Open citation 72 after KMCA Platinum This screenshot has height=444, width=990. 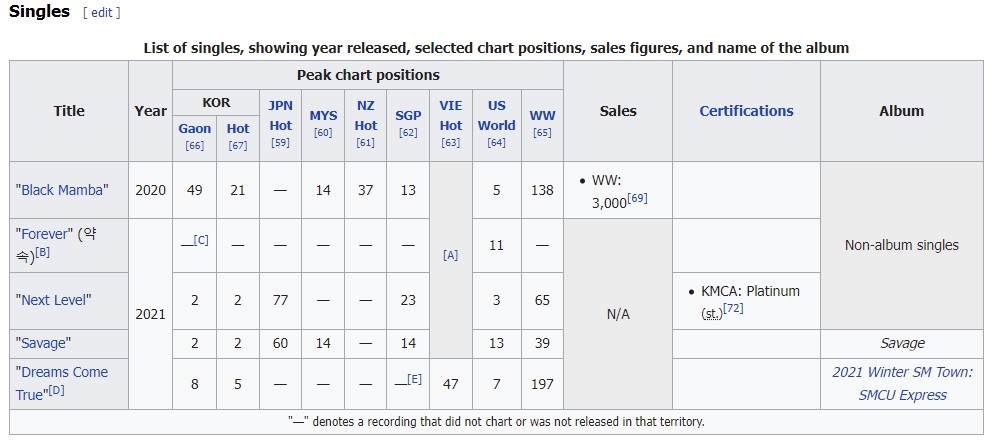733,308
